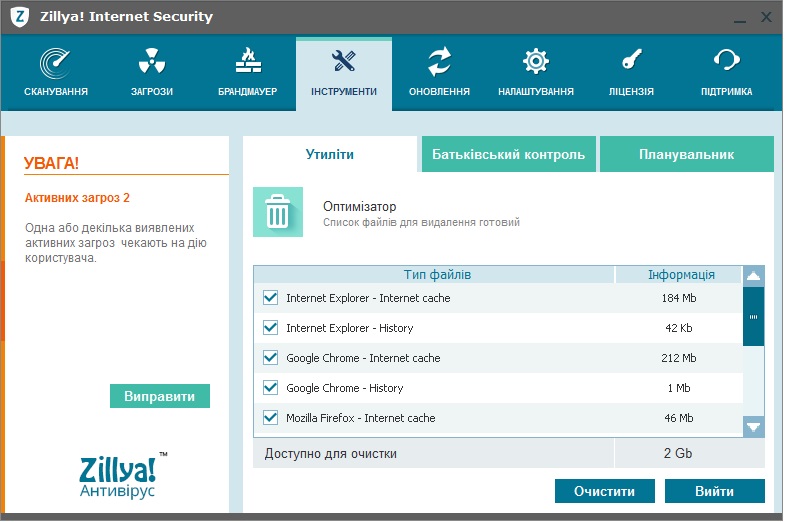Click the Mozilla Firefox - Internet cache label

(361, 418)
